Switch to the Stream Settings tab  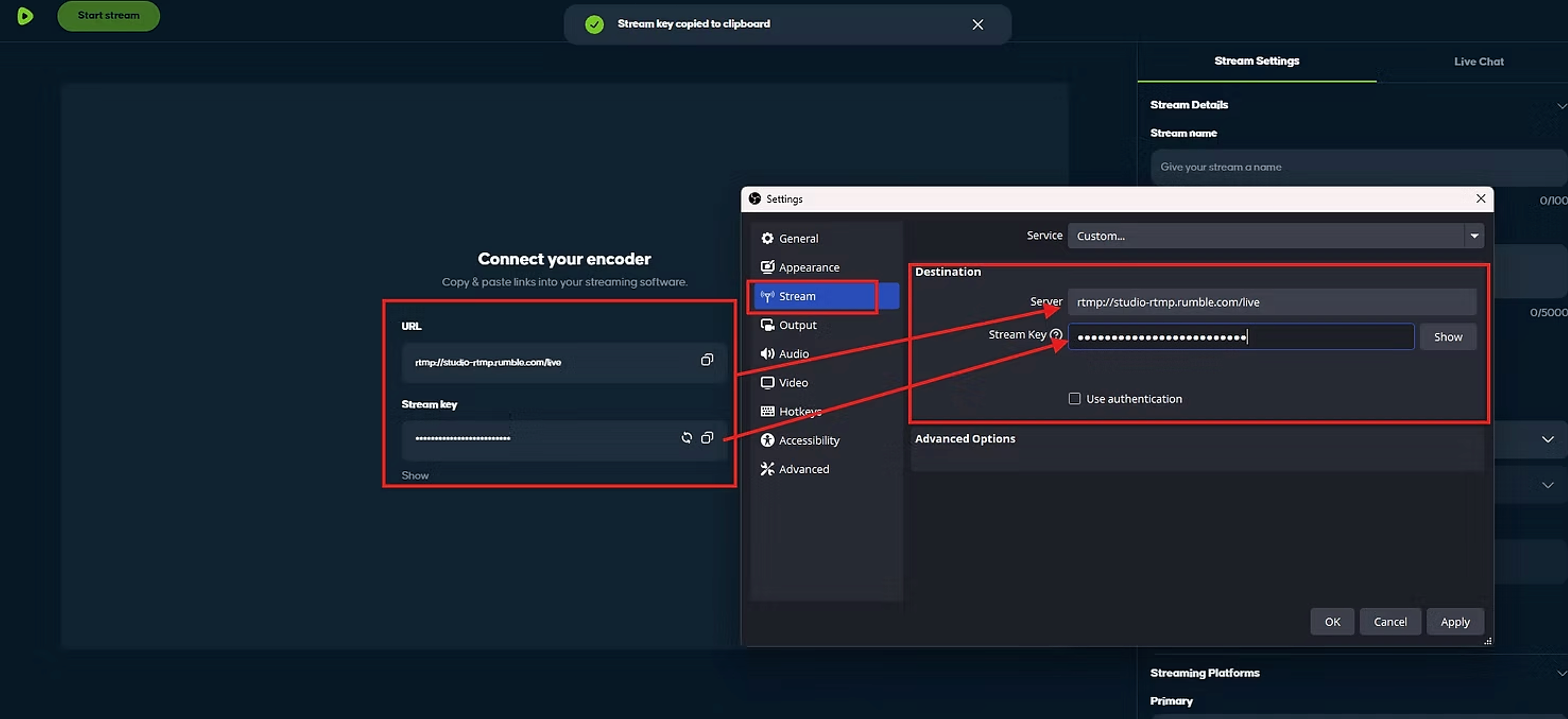click(x=1256, y=61)
